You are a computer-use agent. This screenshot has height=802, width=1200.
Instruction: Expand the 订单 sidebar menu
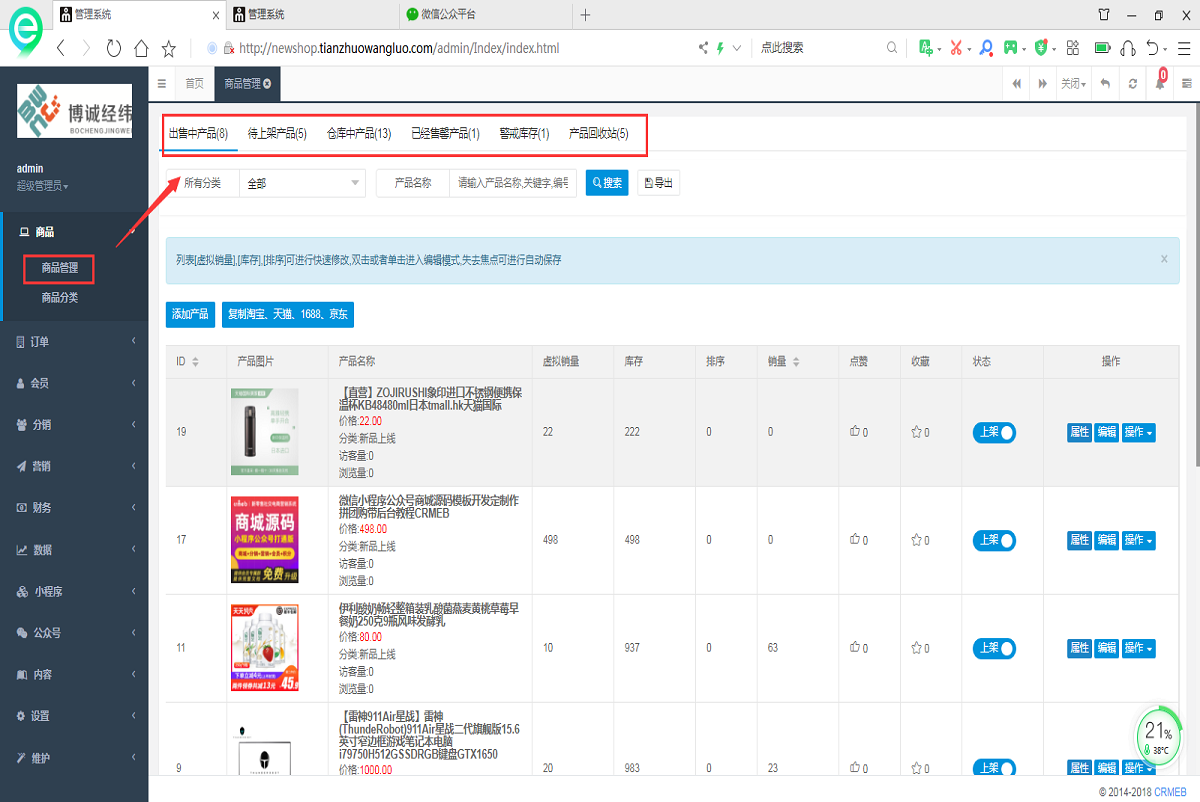74,342
